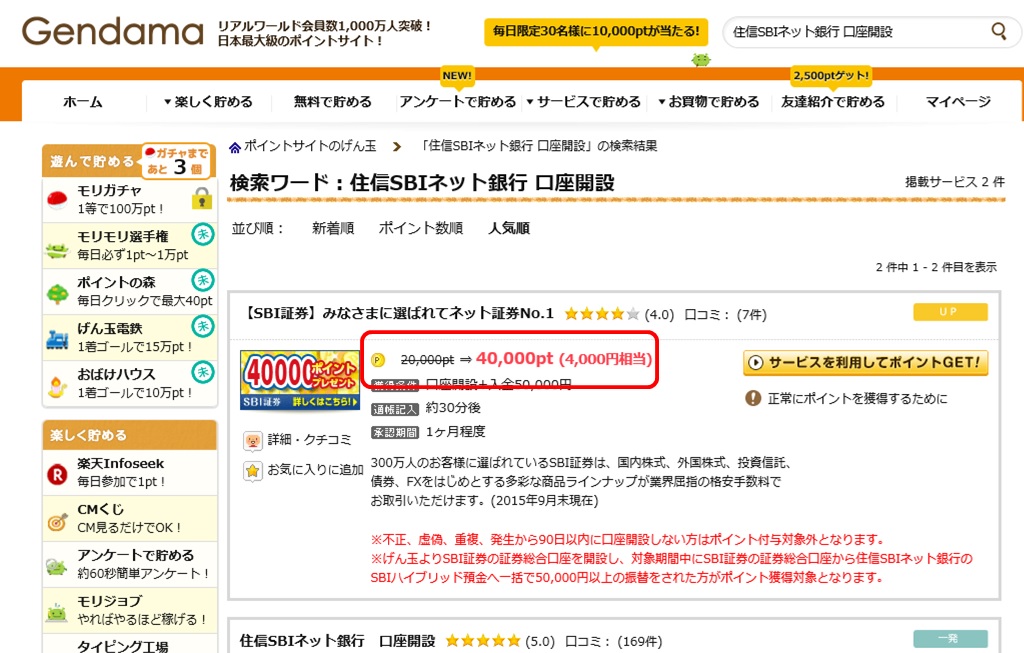Image resolution: width=1024 pixels, height=653 pixels.
Task: Open モリモリ選手権 in the sidebar
Action: pos(129,246)
